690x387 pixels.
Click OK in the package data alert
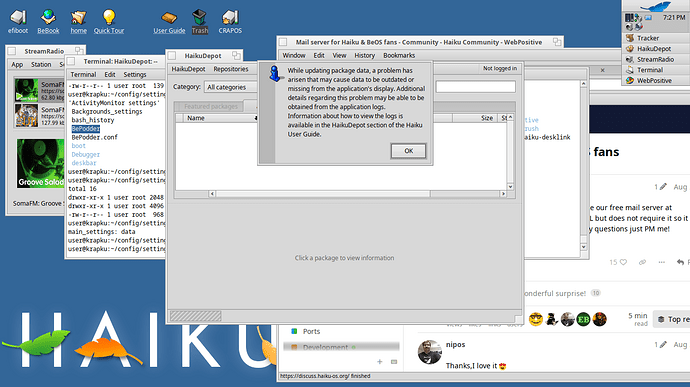pos(408,151)
